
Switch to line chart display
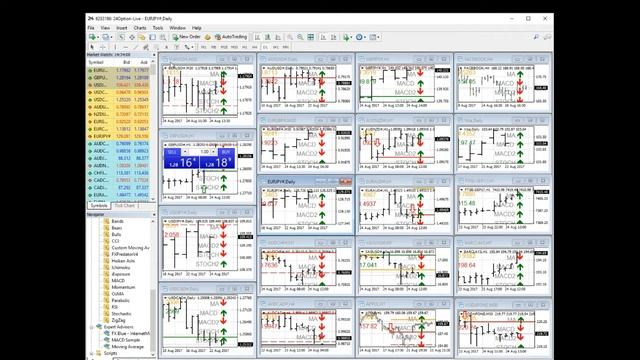pos(278,37)
